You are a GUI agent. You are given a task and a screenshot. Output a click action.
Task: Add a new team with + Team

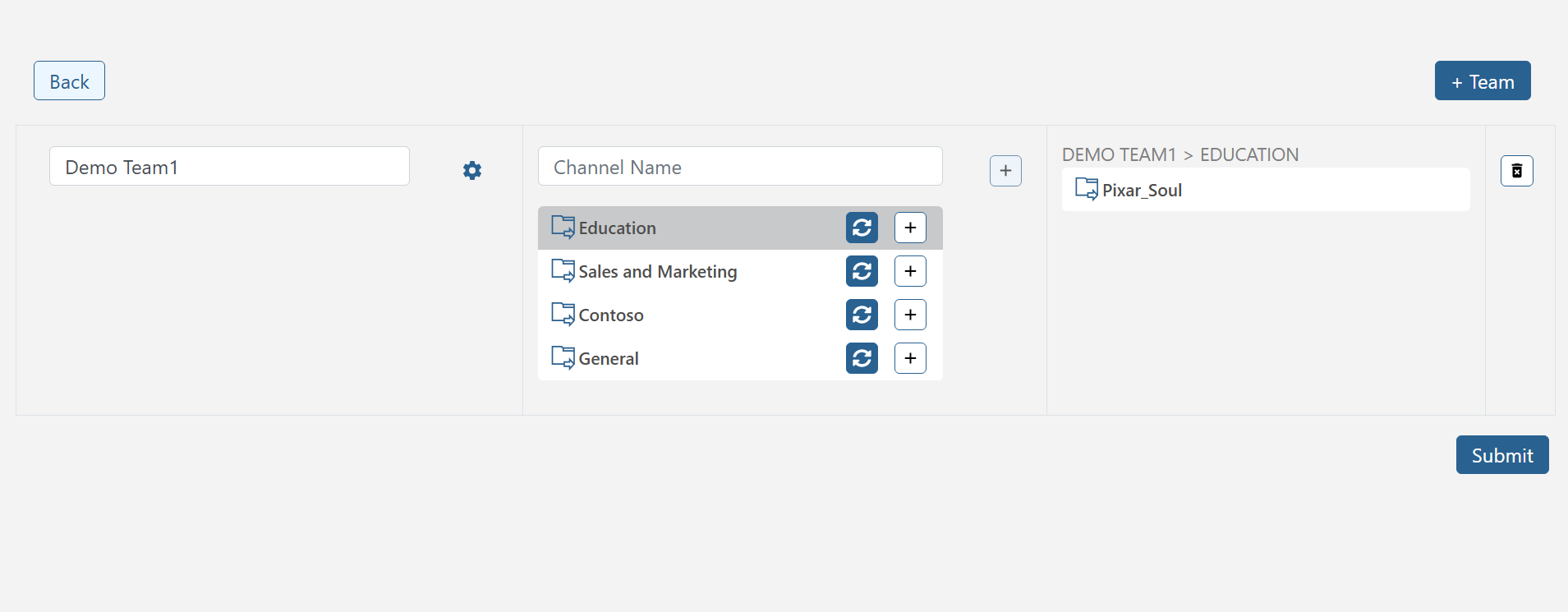pyautogui.click(x=1483, y=81)
